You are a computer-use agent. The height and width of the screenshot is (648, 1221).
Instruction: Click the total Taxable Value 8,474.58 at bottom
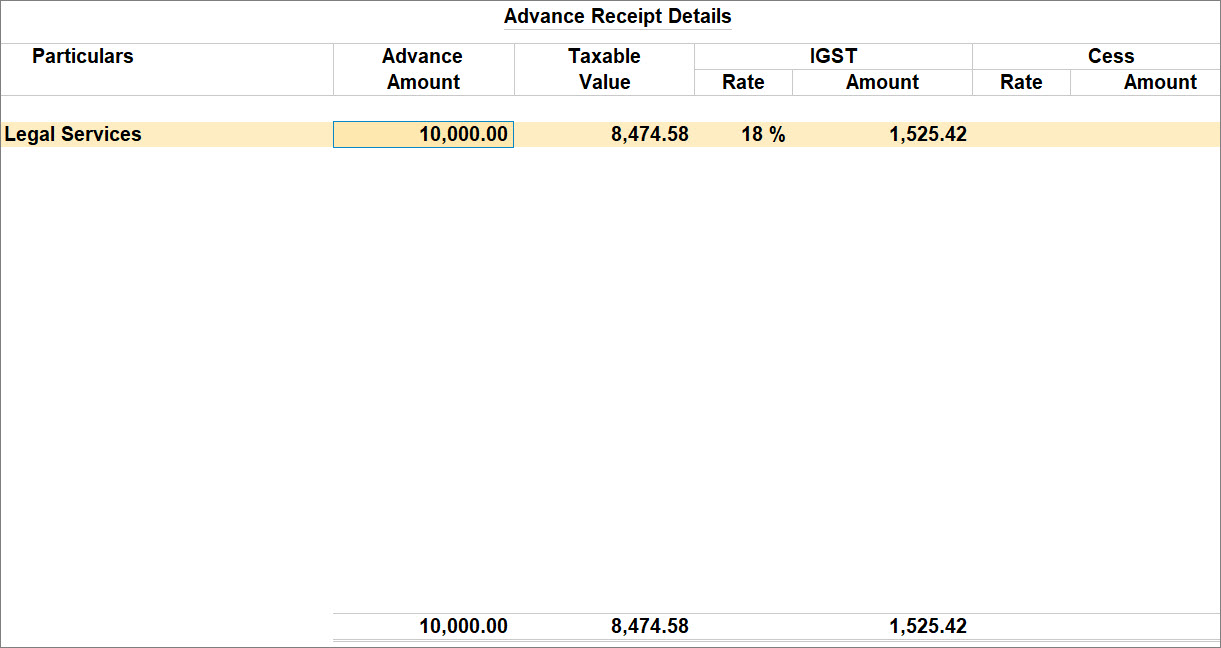(649, 626)
